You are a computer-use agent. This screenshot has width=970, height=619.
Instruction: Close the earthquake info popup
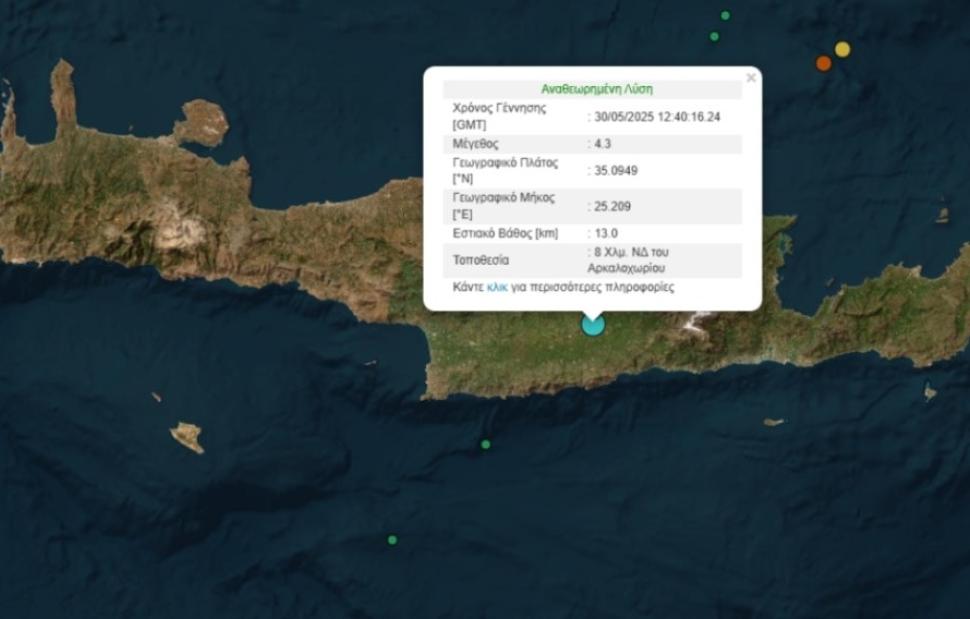(x=751, y=77)
